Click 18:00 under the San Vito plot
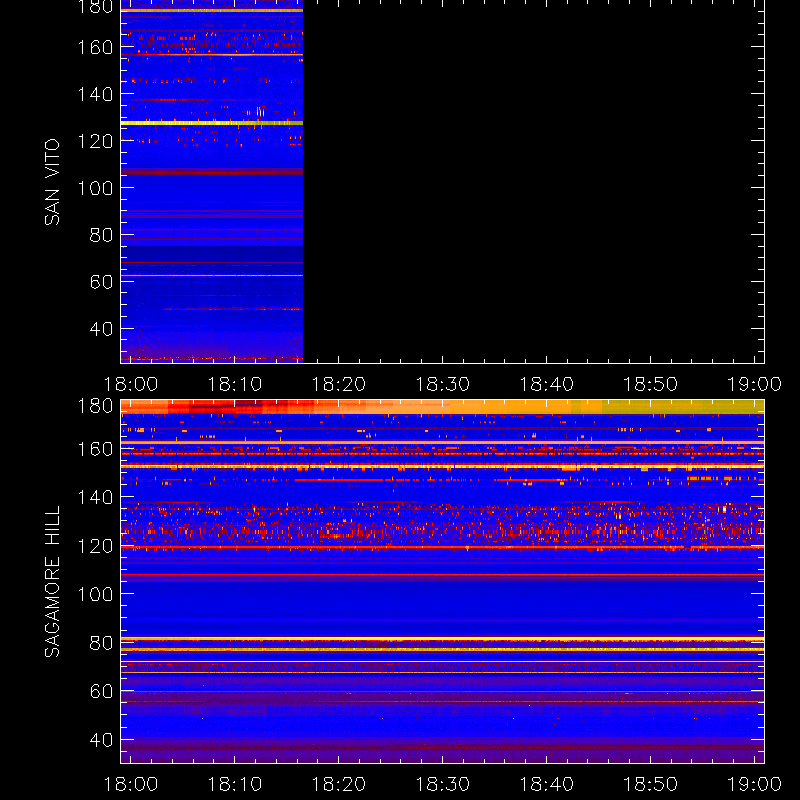 click(131, 384)
